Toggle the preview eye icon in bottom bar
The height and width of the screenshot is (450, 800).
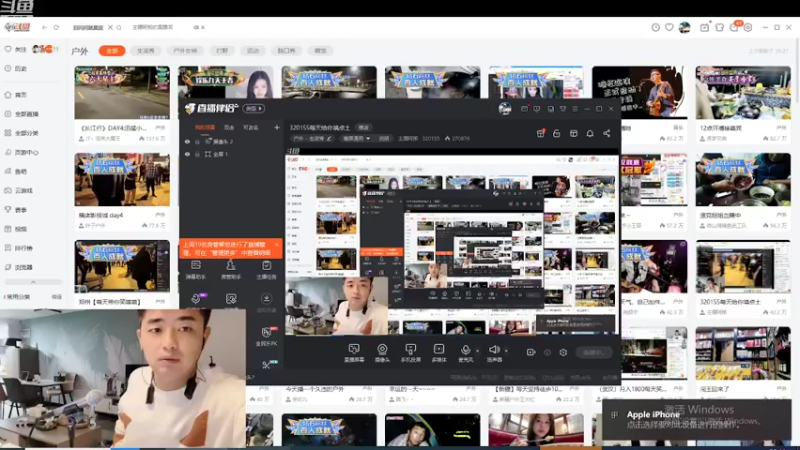(x=547, y=352)
